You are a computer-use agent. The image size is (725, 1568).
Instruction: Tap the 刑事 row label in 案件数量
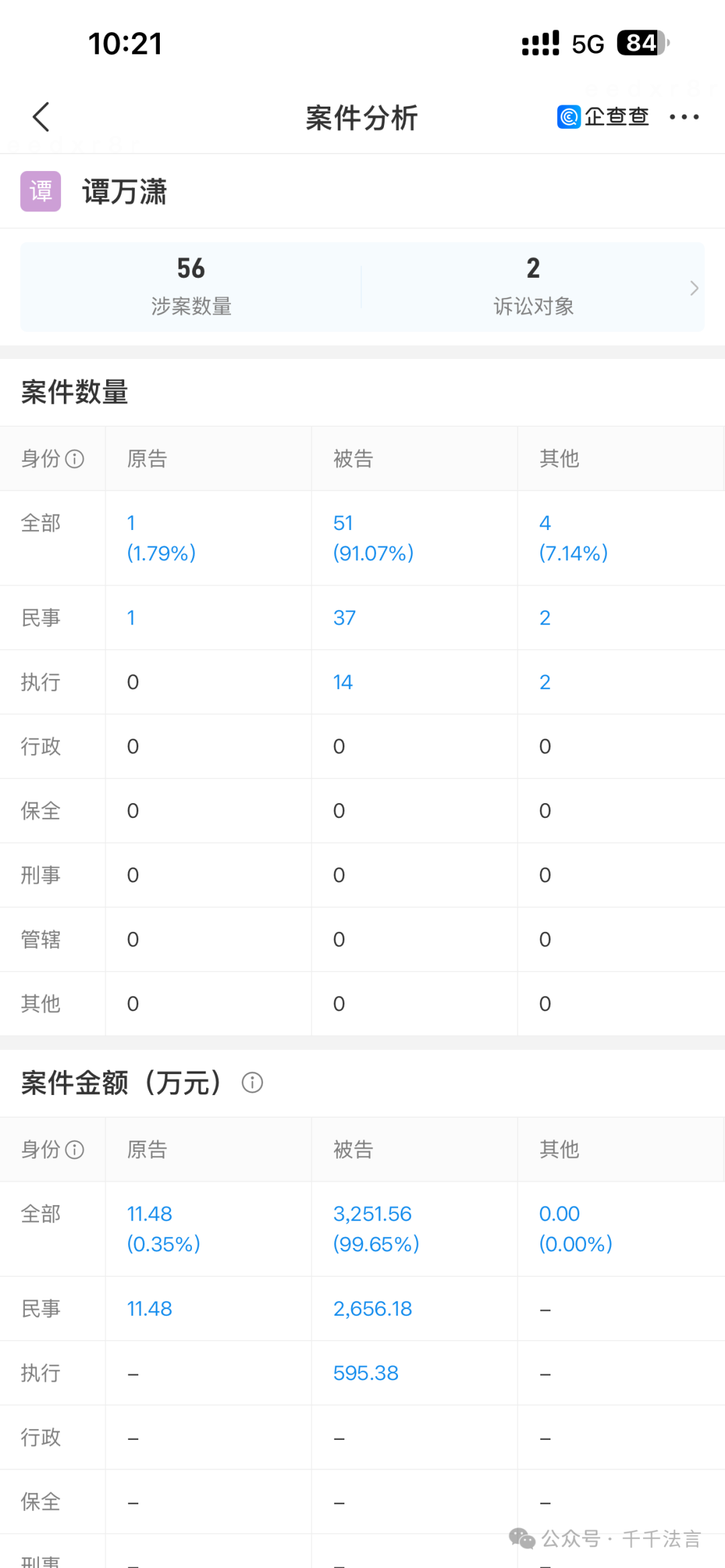[x=41, y=876]
